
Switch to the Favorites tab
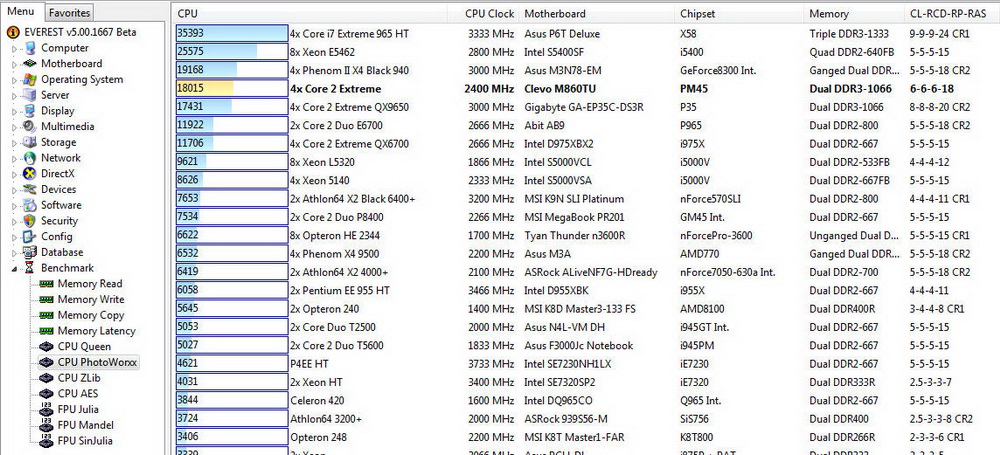[69, 12]
